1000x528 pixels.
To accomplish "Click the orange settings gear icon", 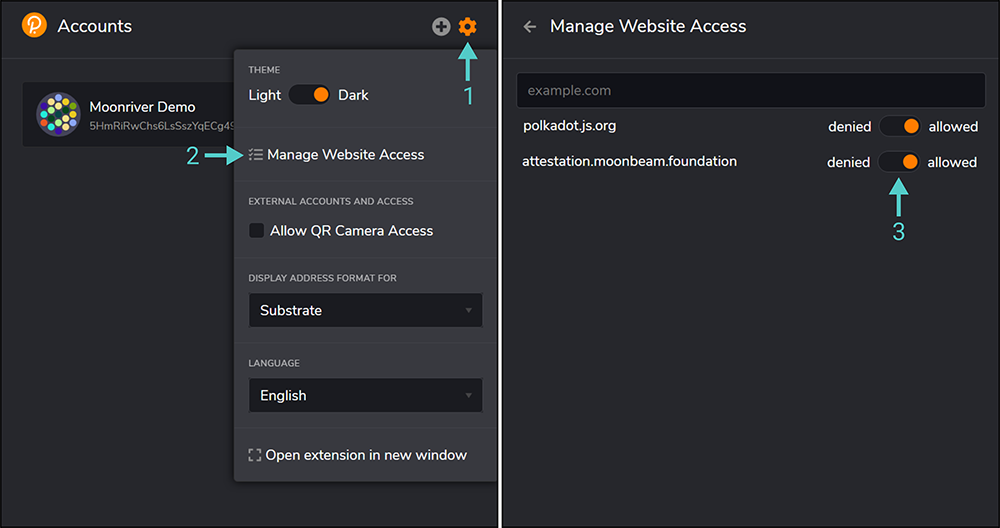I will coord(467,27).
